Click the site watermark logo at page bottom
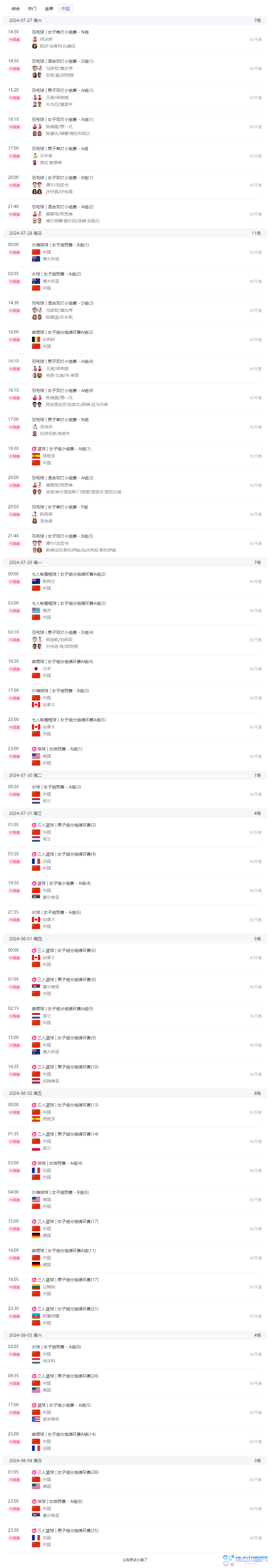 [x=245, y=1559]
